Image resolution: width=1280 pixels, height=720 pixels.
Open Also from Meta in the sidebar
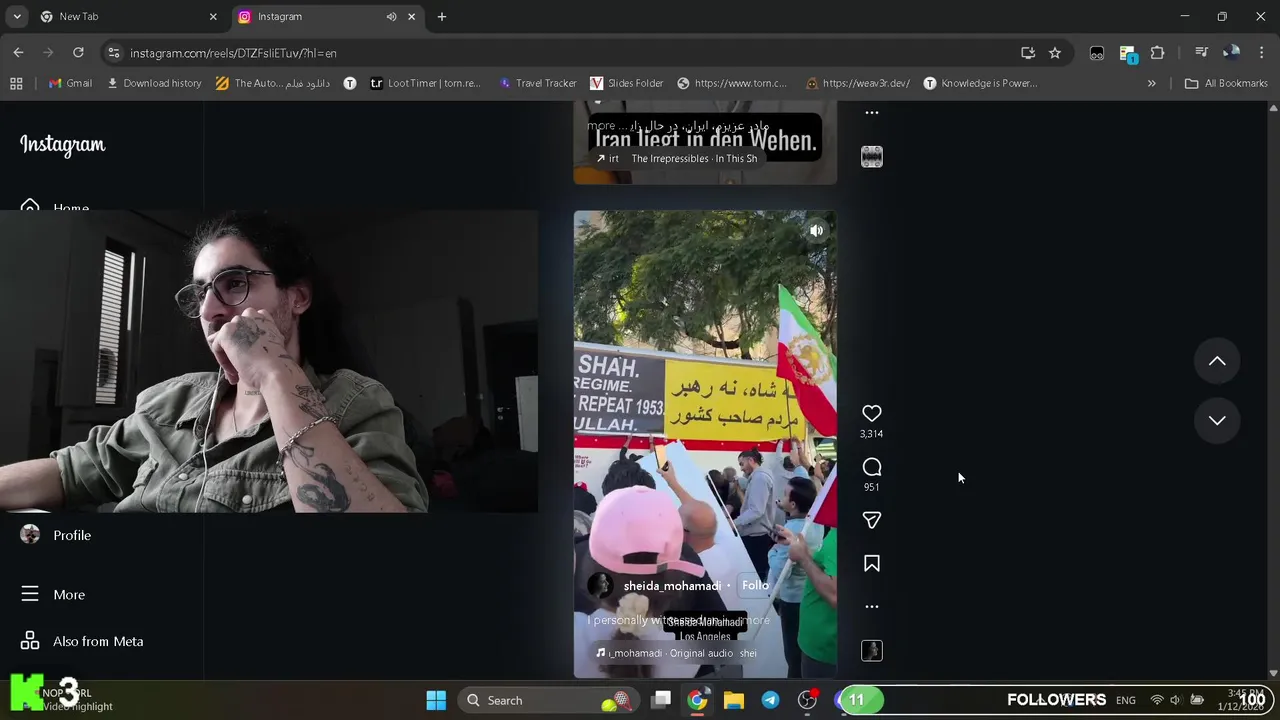[82, 641]
